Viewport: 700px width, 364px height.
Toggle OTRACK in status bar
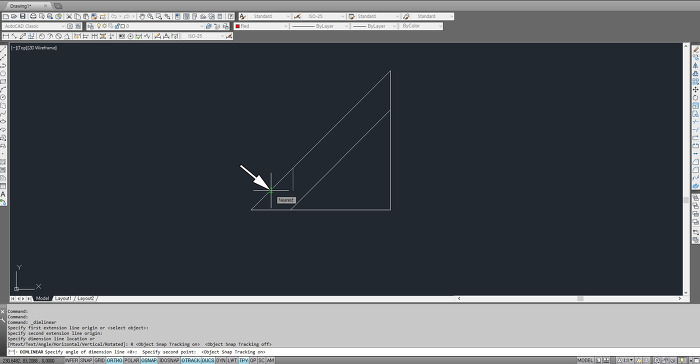[x=191, y=360]
